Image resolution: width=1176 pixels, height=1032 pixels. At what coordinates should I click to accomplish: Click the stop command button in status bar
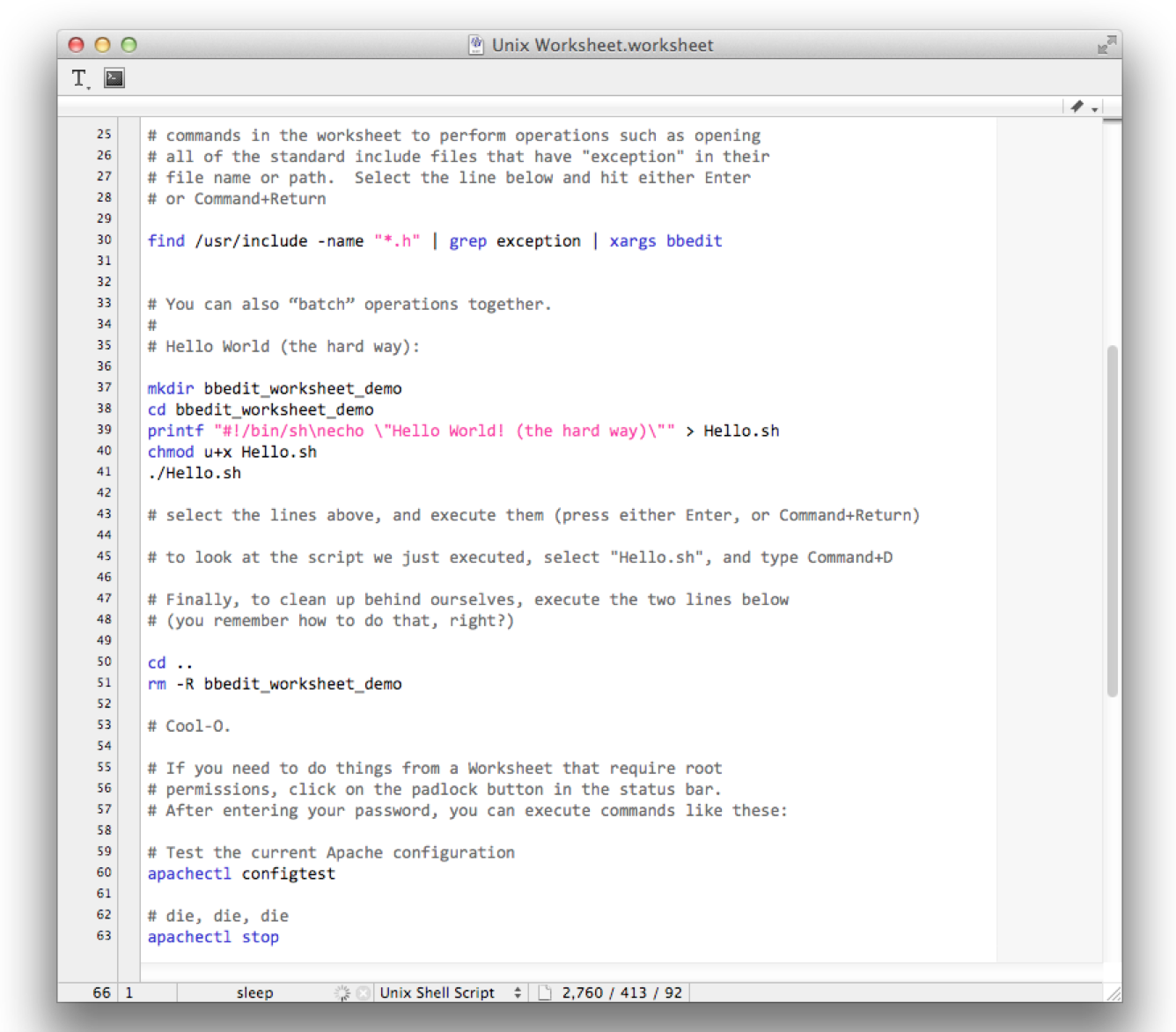363,993
